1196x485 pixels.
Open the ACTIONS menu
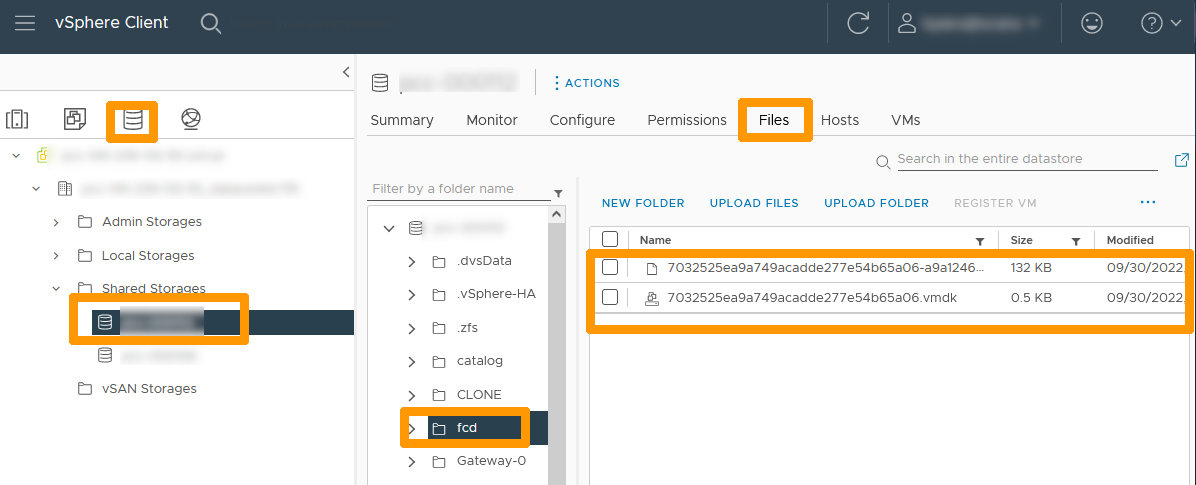(586, 82)
